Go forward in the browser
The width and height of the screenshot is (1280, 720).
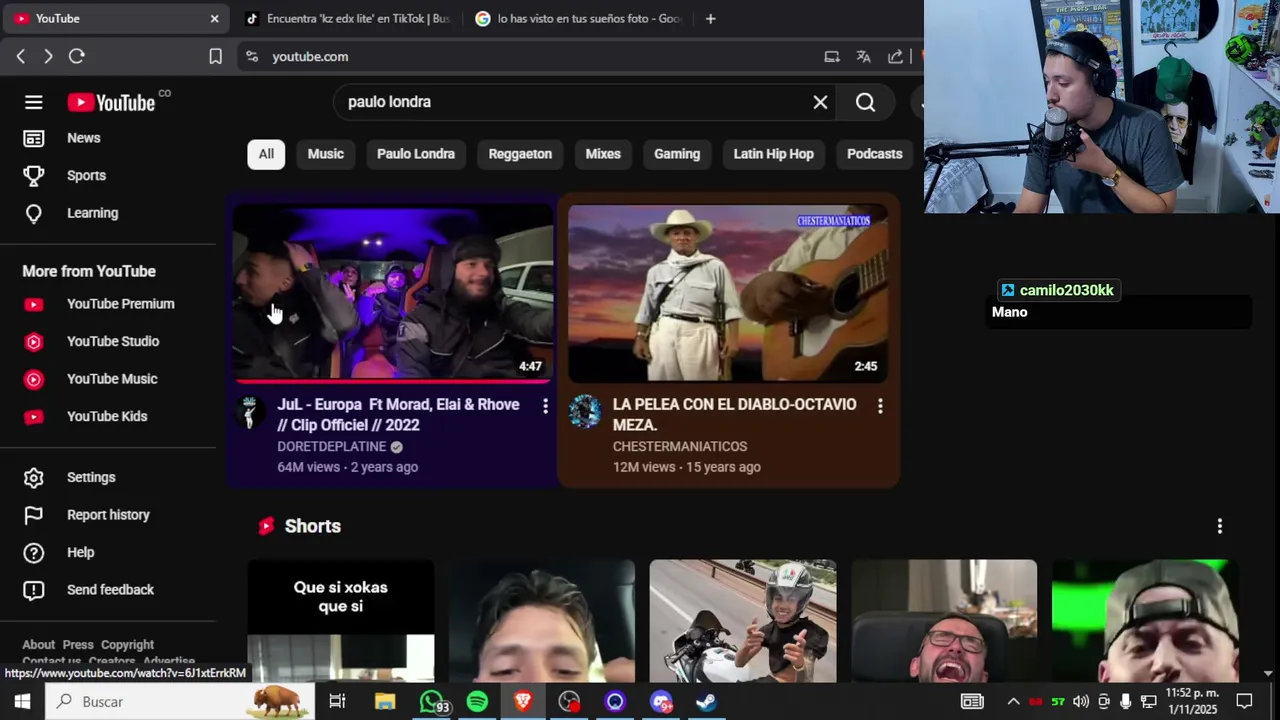48,57
